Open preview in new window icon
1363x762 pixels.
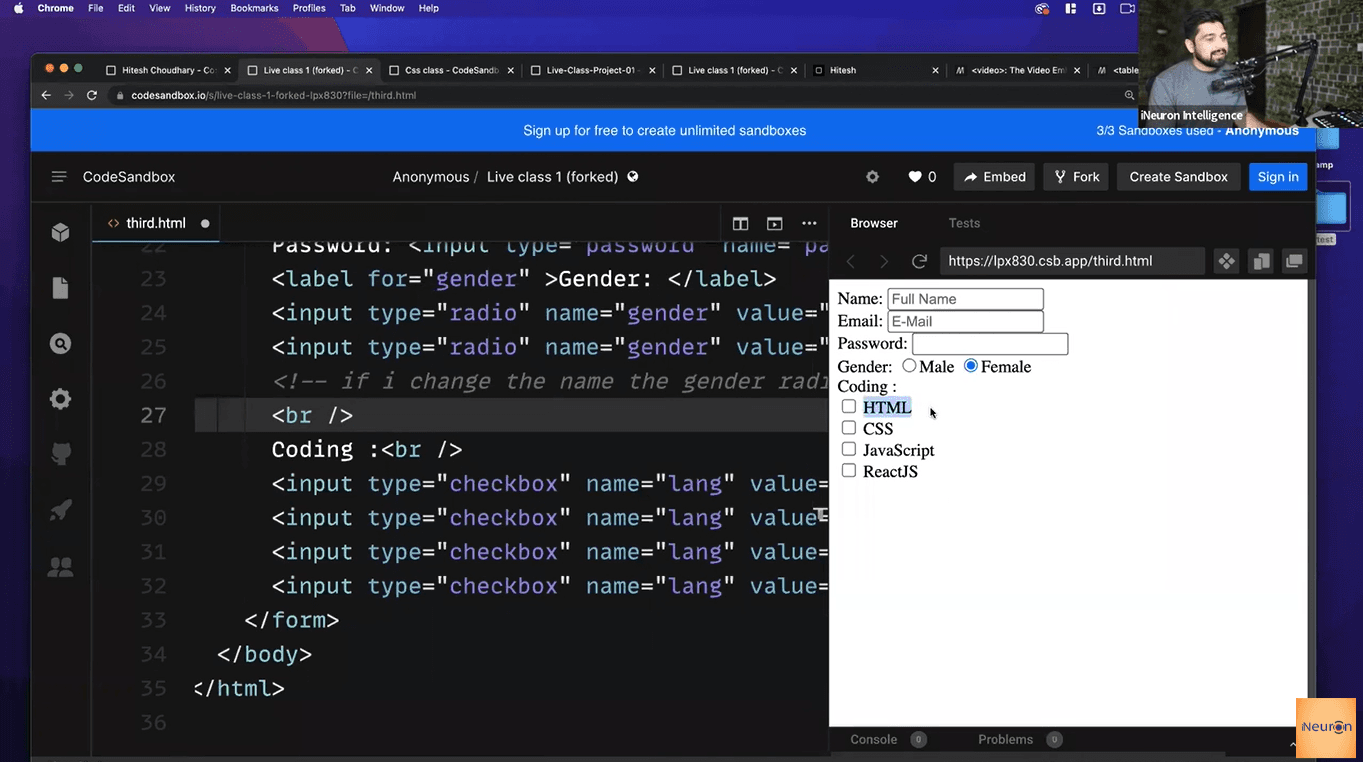[1294, 261]
